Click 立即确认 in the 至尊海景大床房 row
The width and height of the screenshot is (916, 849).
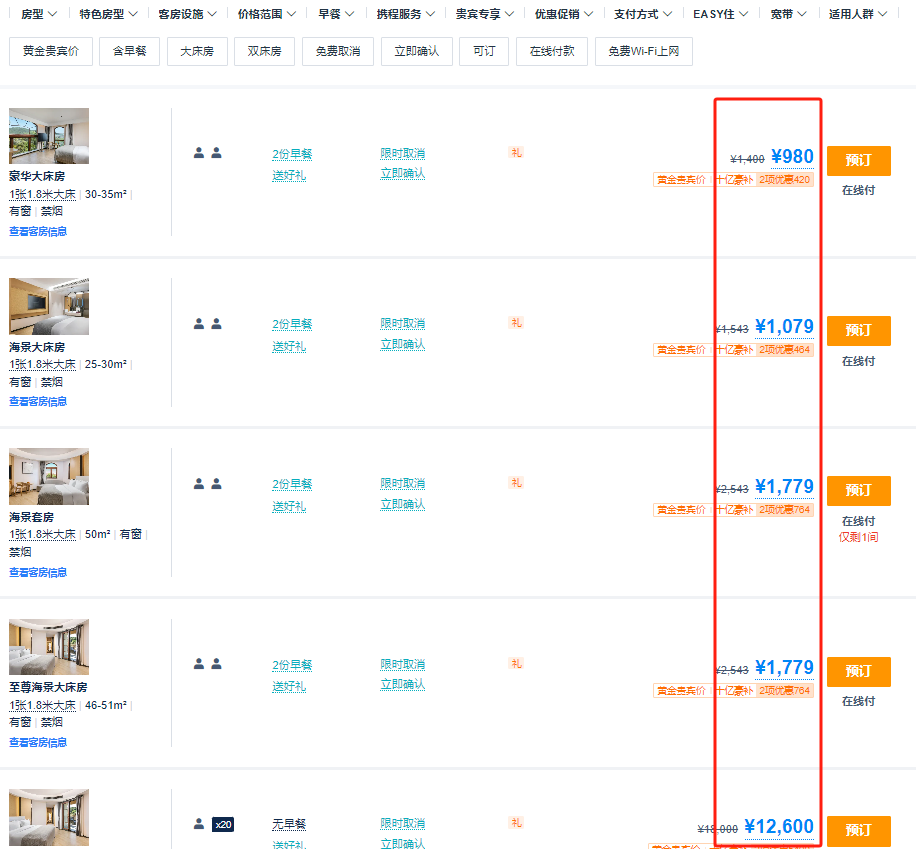coord(403,684)
